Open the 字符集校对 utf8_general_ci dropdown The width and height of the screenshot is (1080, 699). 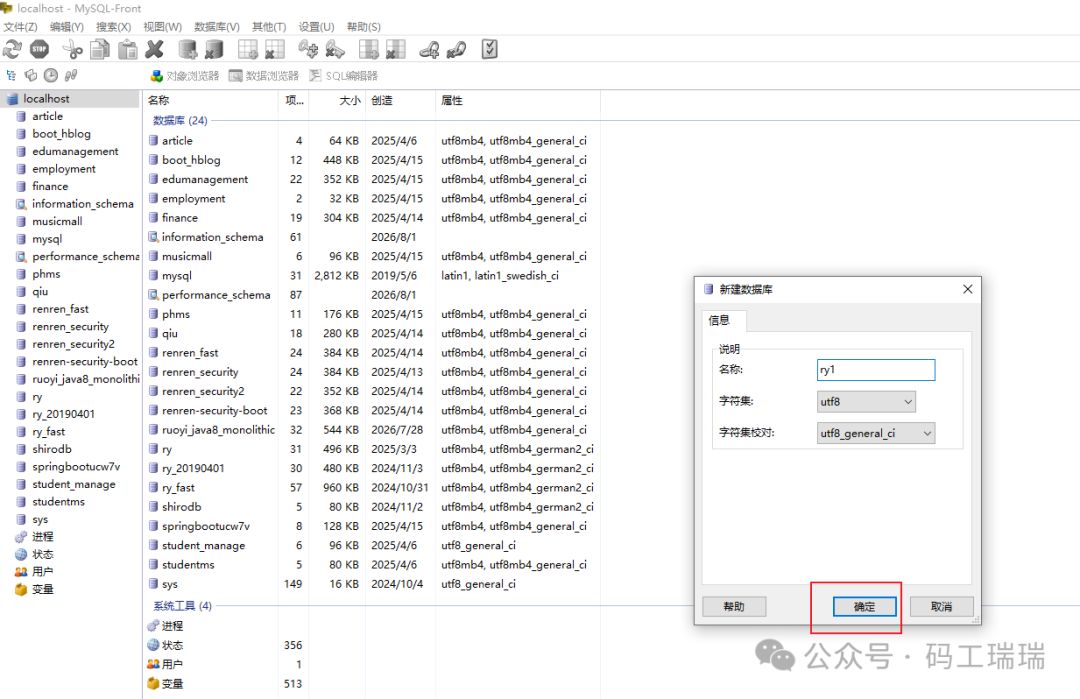tap(875, 433)
